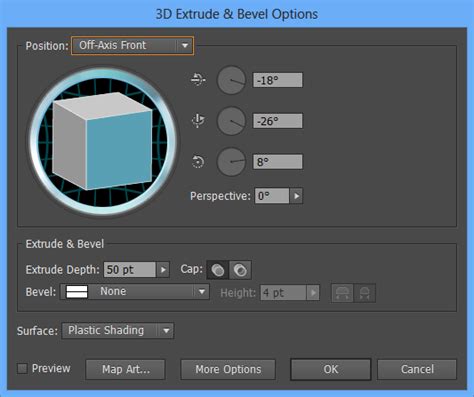This screenshot has height=397, width=474.
Task: Expand the Perspective slider arrow
Action: click(296, 196)
